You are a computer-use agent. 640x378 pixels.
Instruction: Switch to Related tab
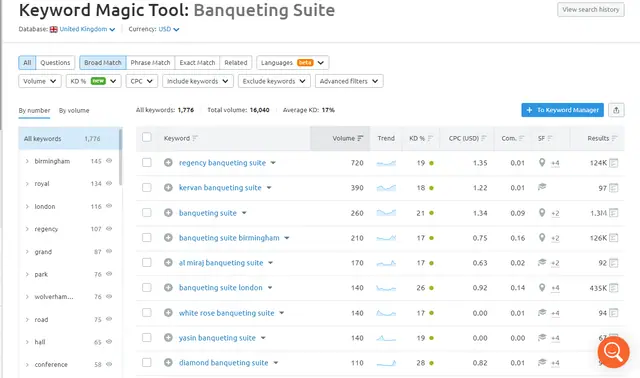(236, 62)
